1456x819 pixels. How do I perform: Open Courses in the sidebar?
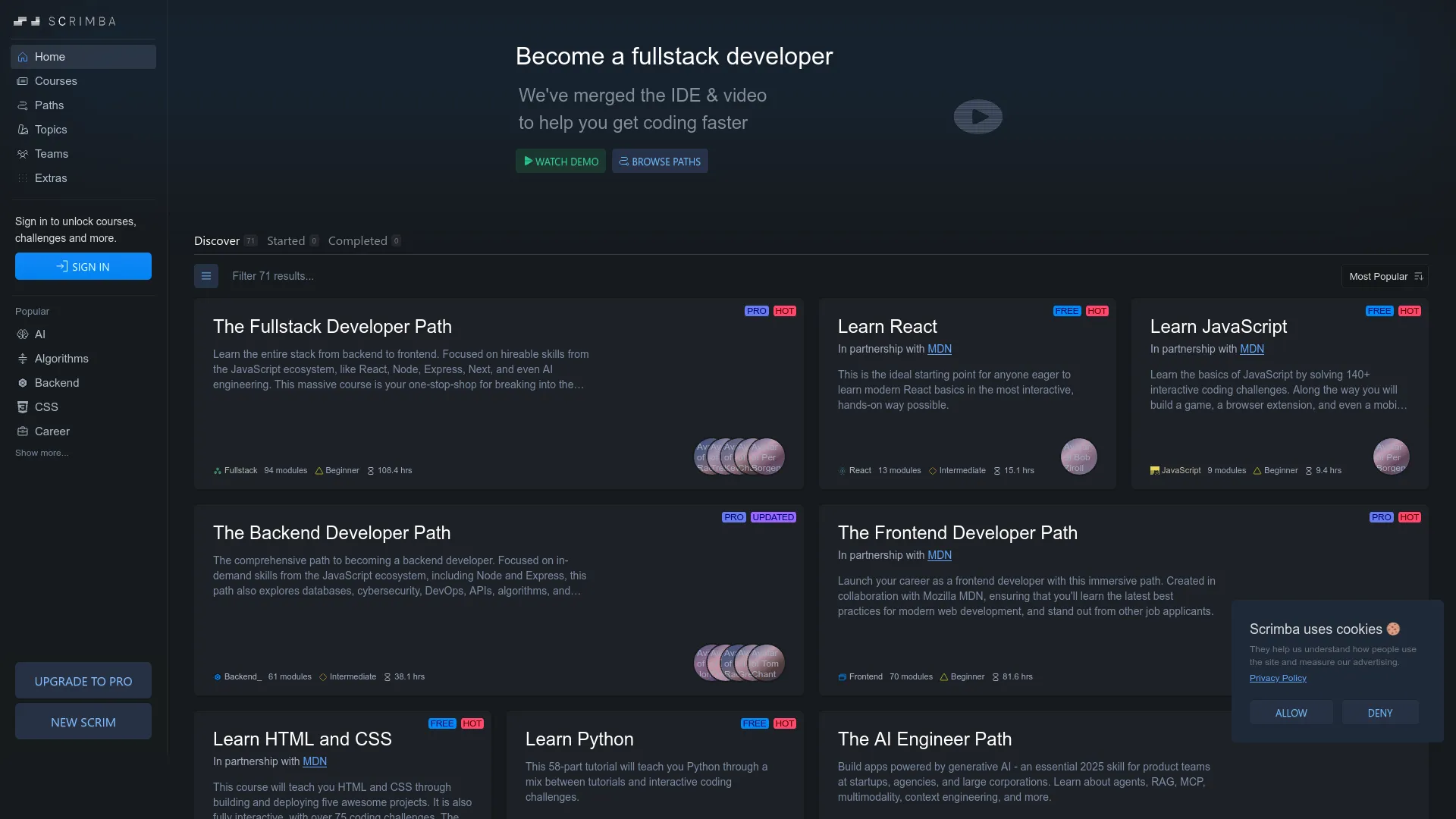pos(83,81)
